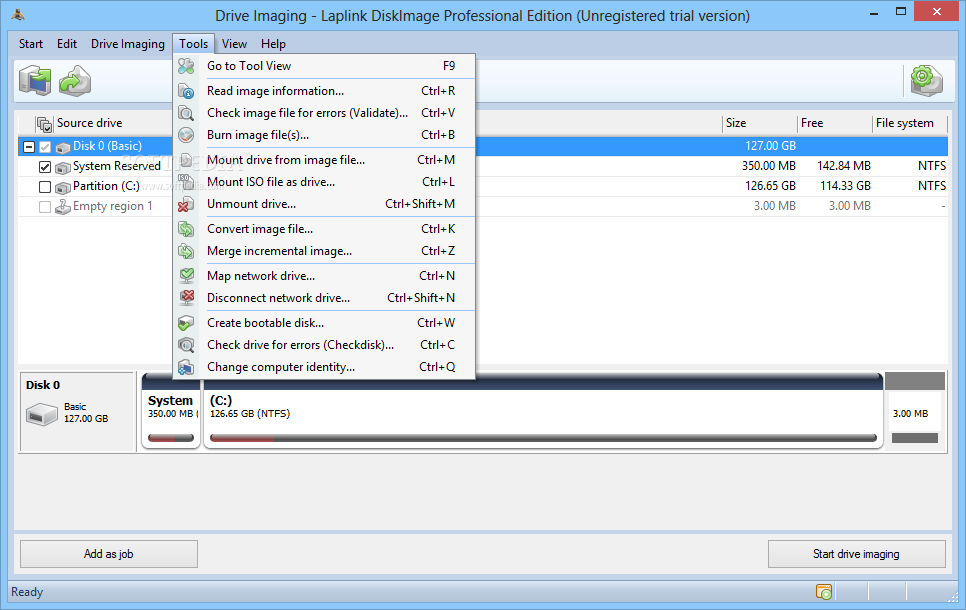Select Go to Tool View
Screen dimensions: 966x610
[x=325, y=66]
